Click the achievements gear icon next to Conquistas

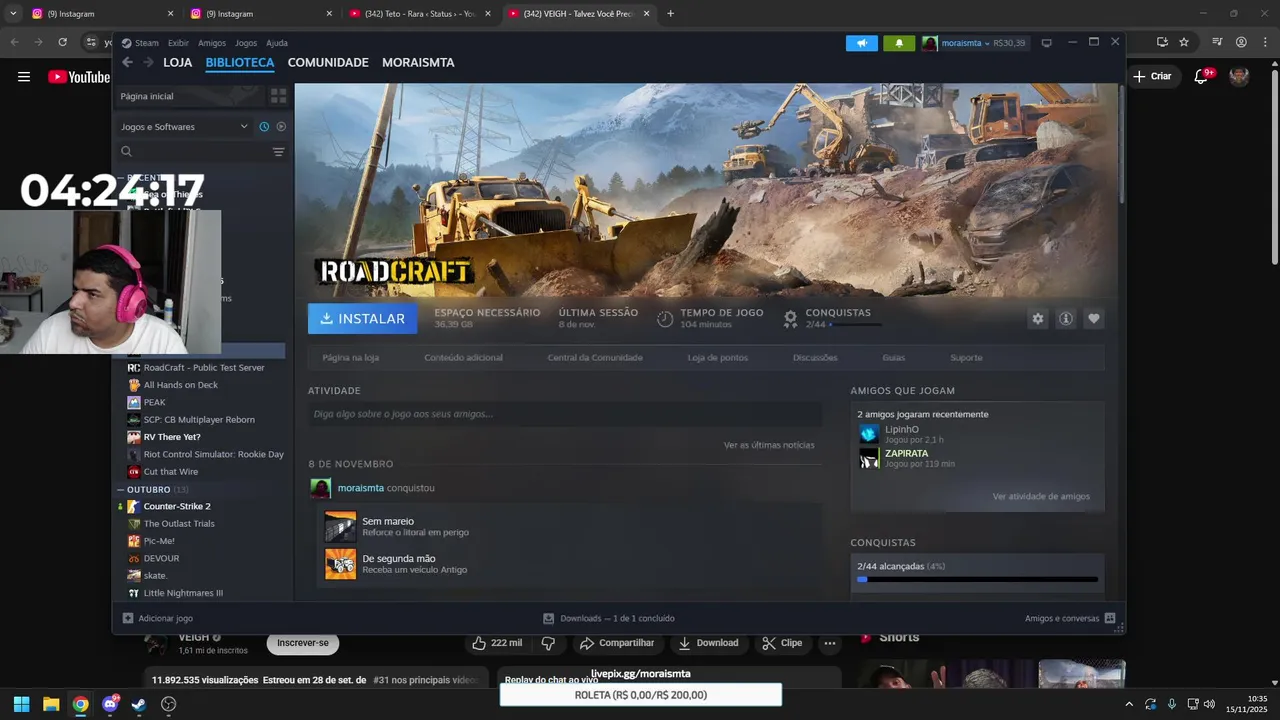pos(790,318)
